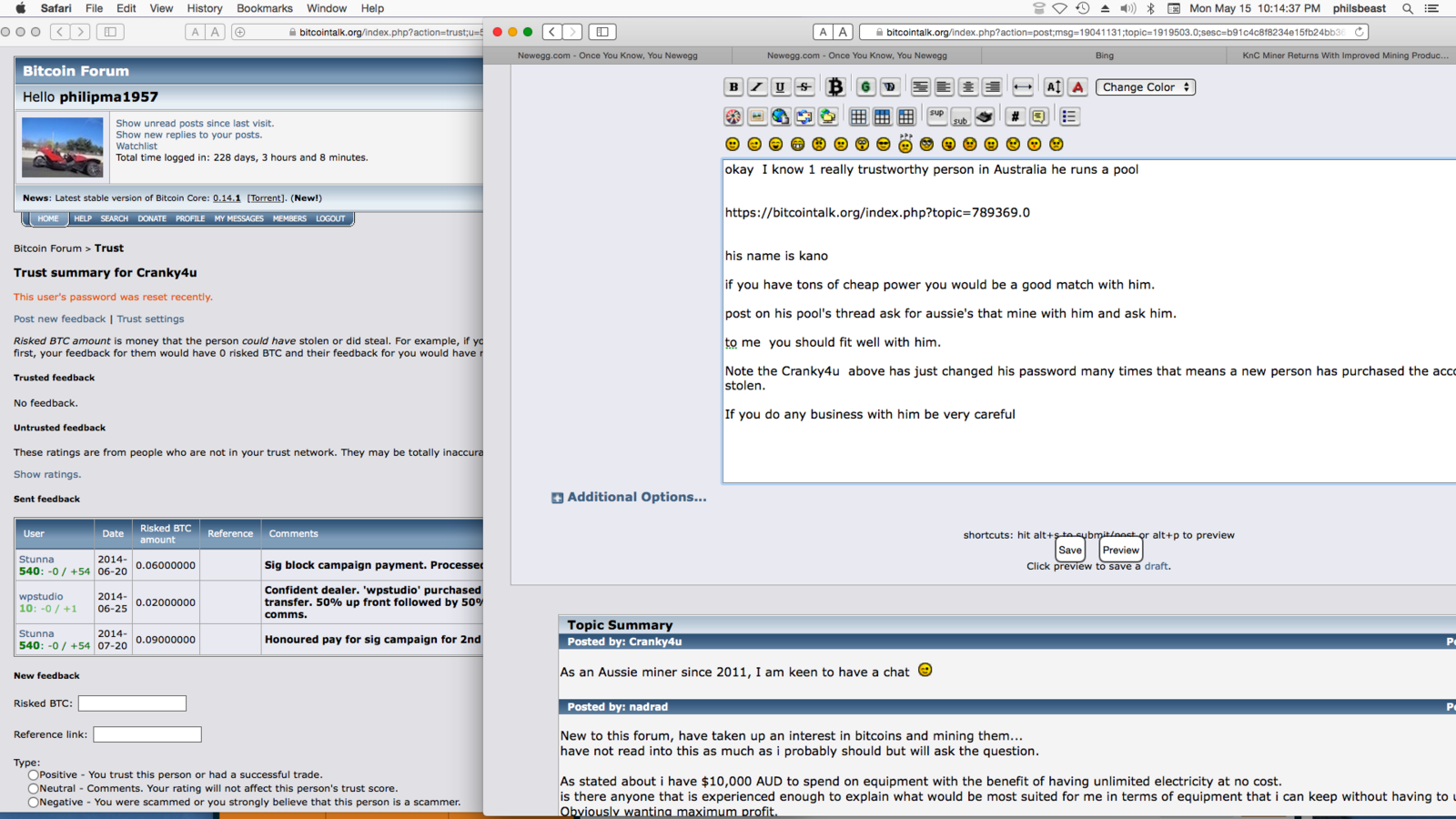Viewport: 1456px width, 819px height.
Task: Open Safari History menu
Action: 204,8
